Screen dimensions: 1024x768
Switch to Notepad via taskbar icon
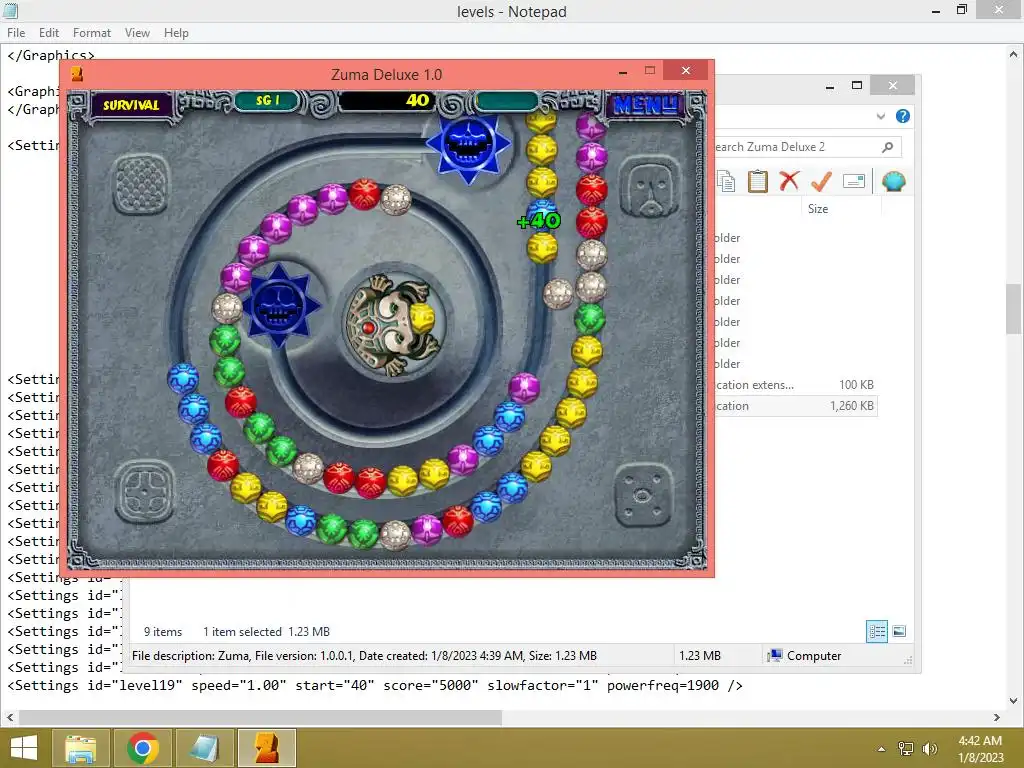coord(204,748)
